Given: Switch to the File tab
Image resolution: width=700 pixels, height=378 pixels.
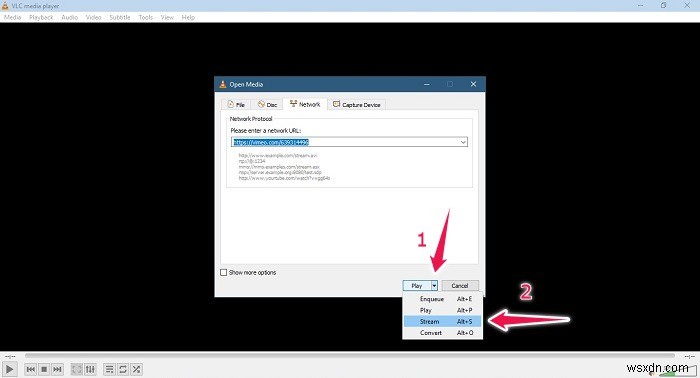Looking at the screenshot, I should (x=236, y=104).
